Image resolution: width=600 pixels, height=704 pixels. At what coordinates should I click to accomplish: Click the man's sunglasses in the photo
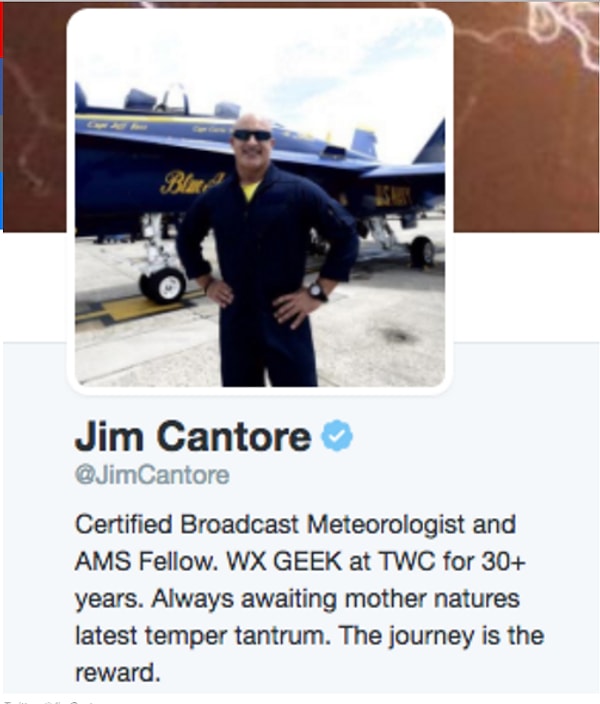pos(252,135)
